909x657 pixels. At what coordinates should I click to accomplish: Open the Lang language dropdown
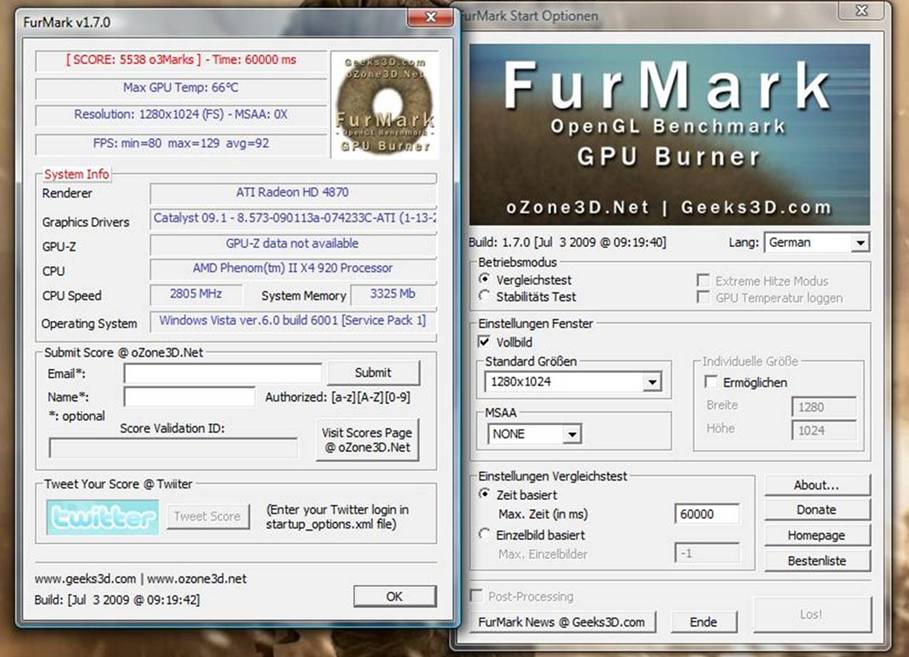point(860,243)
